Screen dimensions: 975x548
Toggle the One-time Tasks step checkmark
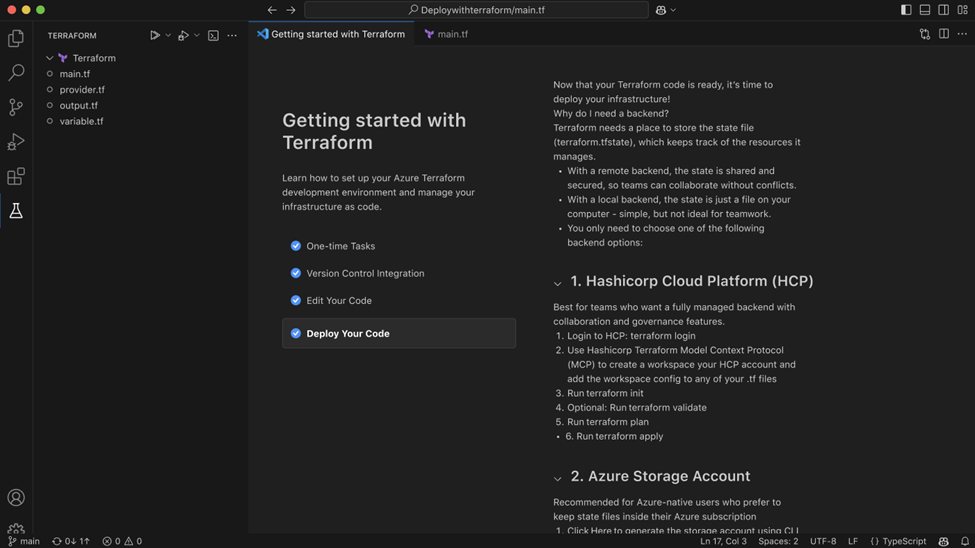[296, 246]
